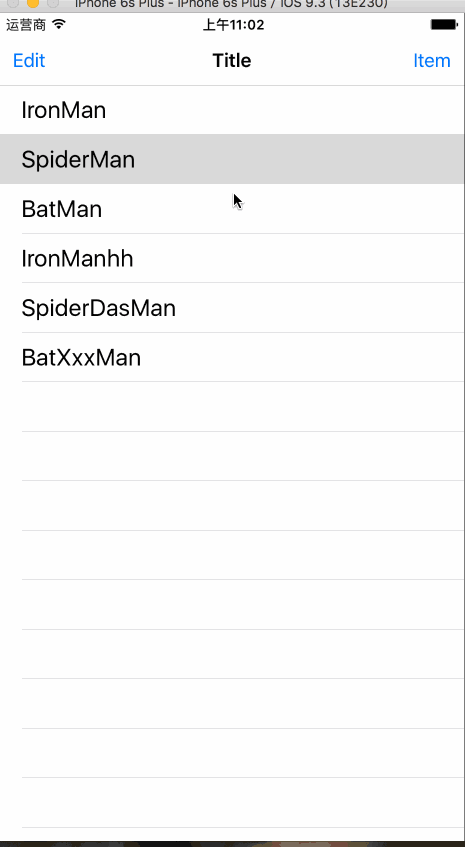The width and height of the screenshot is (465, 847).
Task: Click the yellow minimize button of simulator window
Action: [x=32, y=4]
